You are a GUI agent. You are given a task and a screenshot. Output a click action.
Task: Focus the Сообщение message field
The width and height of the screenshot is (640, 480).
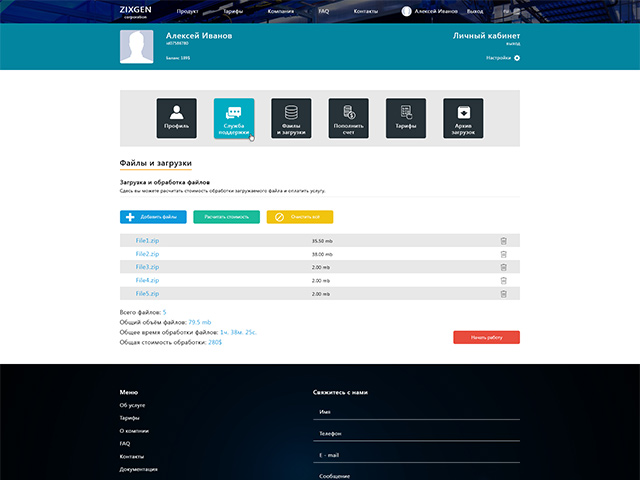point(416,476)
